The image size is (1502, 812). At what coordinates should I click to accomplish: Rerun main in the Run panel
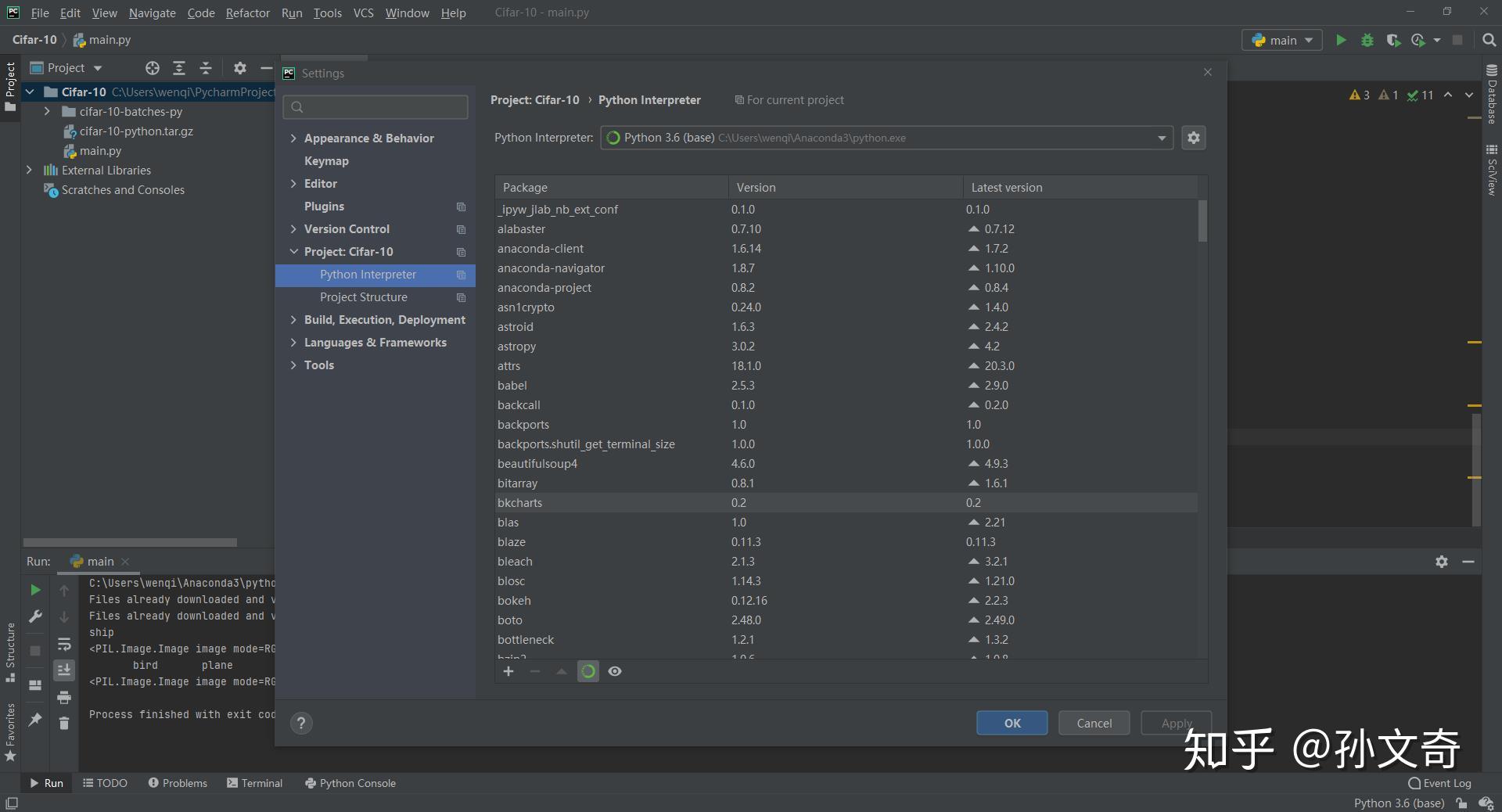tap(35, 590)
